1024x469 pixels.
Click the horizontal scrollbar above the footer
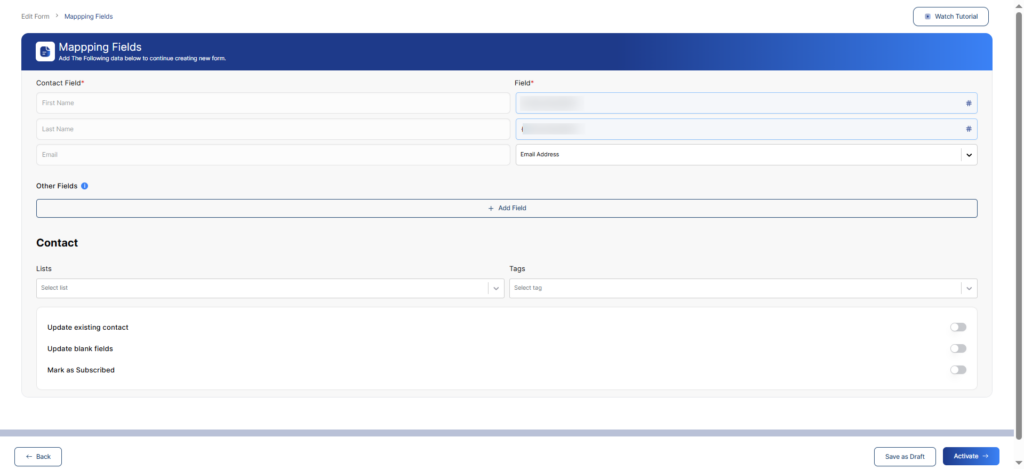[511, 433]
